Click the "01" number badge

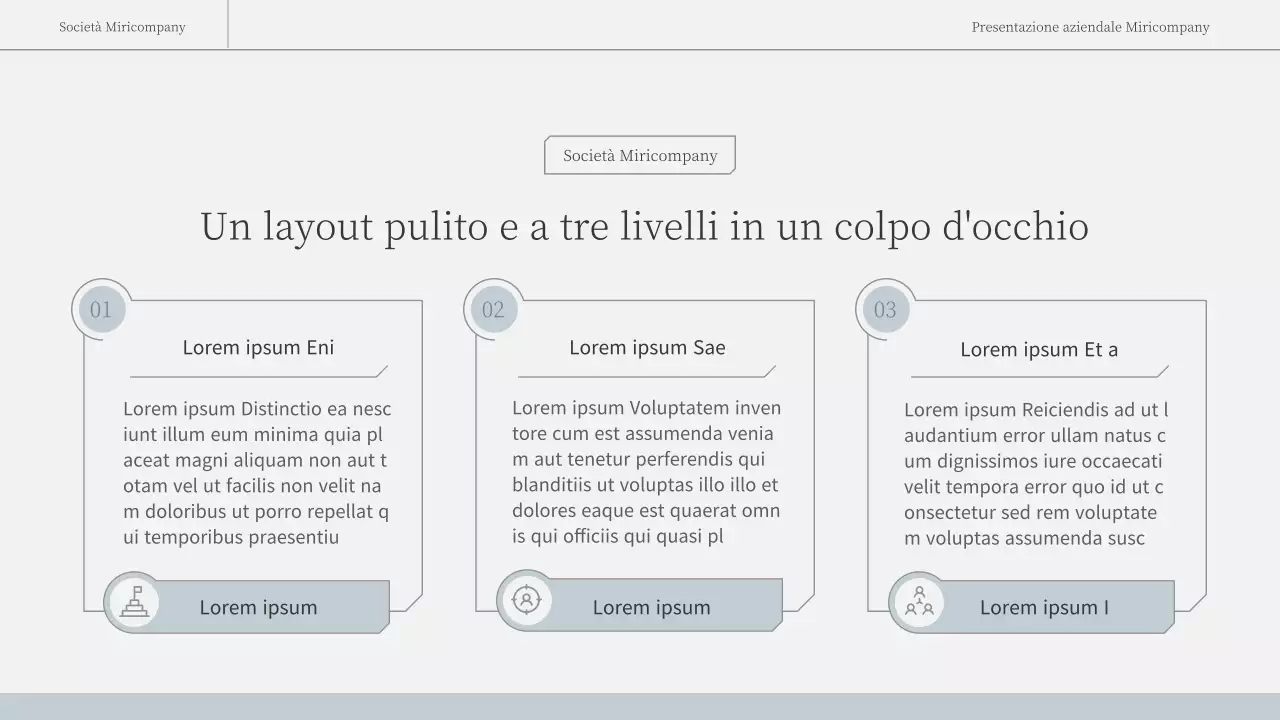click(x=100, y=308)
